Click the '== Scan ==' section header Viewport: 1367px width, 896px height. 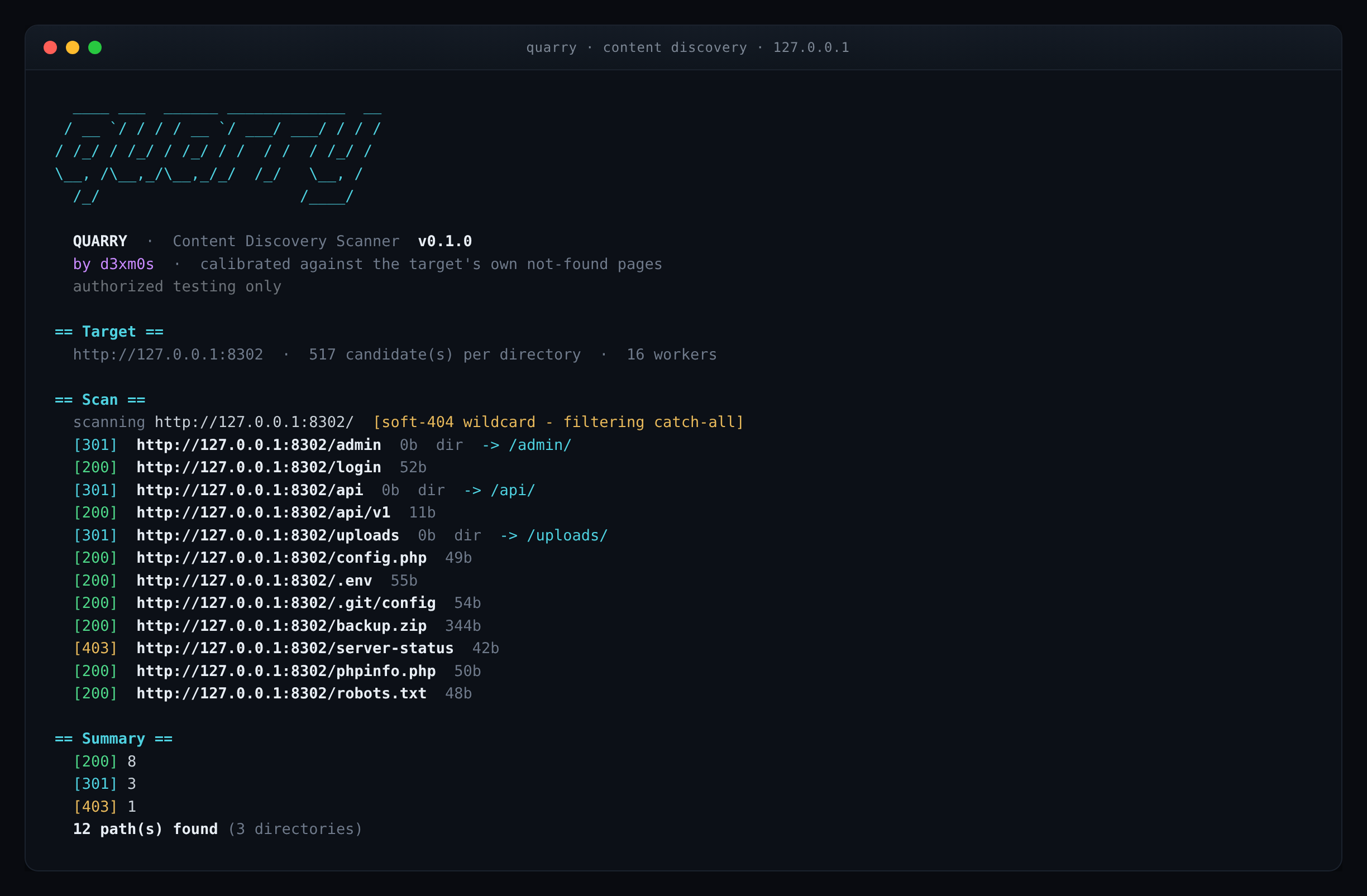pos(100,400)
